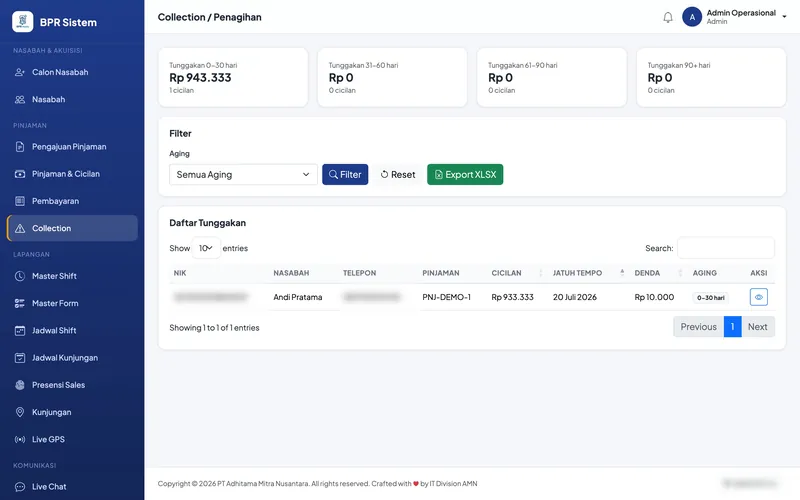The image size is (800, 500).
Task: Open Master Form menu item
Action: coord(72,304)
